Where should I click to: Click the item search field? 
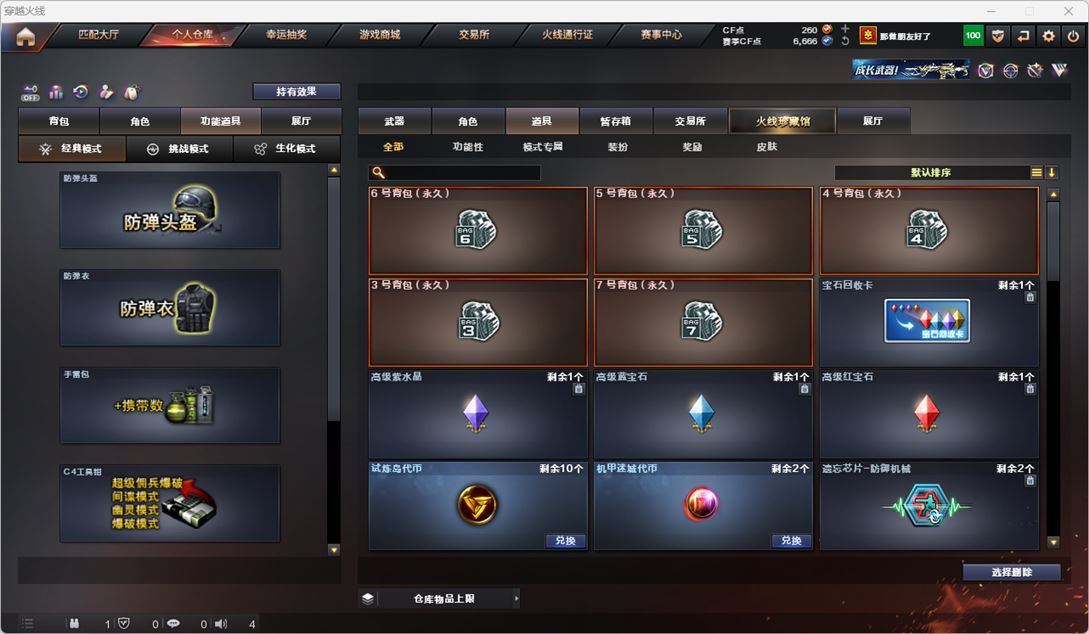tap(454, 172)
